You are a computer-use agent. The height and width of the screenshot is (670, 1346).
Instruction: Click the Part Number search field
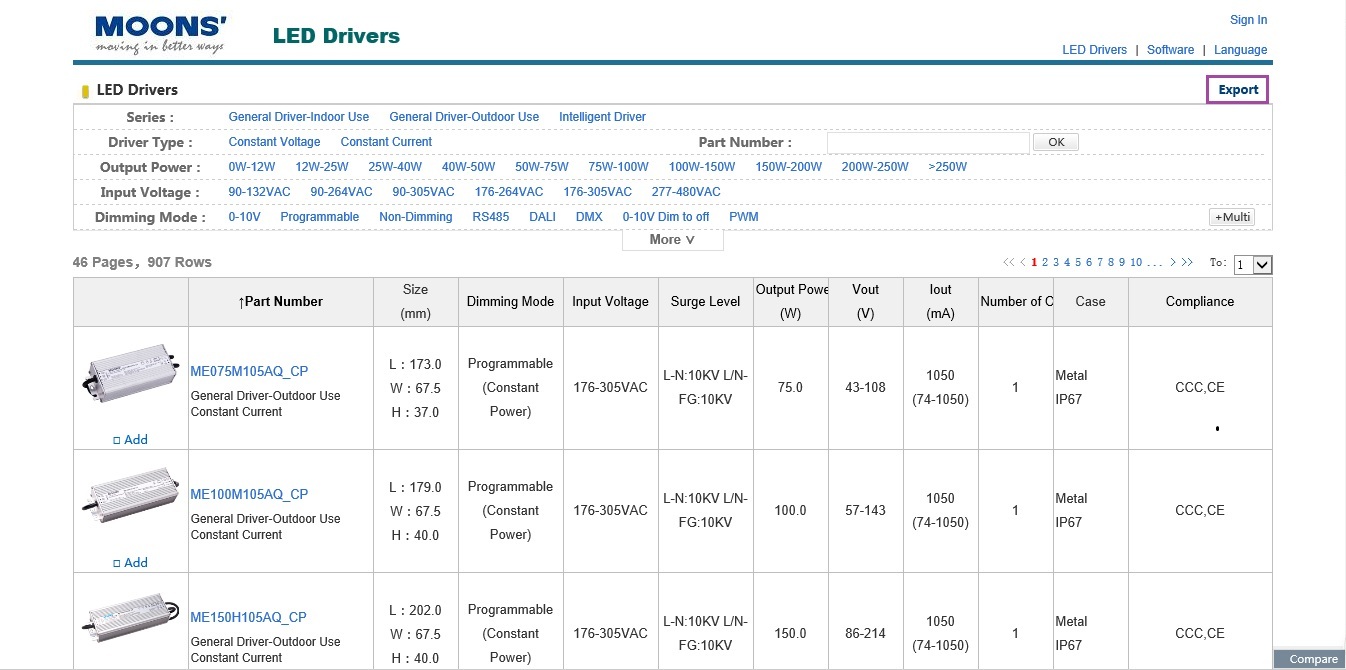pos(927,143)
